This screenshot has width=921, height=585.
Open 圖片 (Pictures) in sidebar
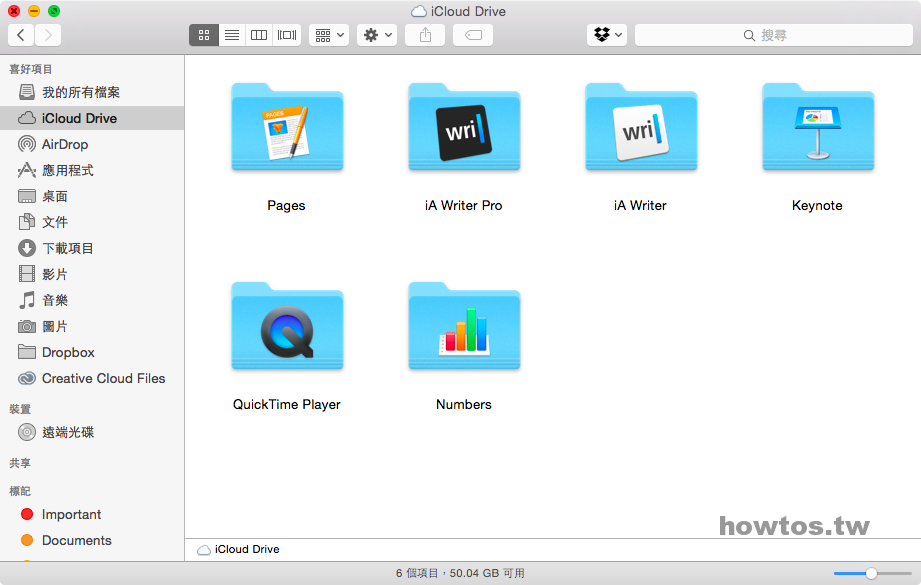coord(92,326)
